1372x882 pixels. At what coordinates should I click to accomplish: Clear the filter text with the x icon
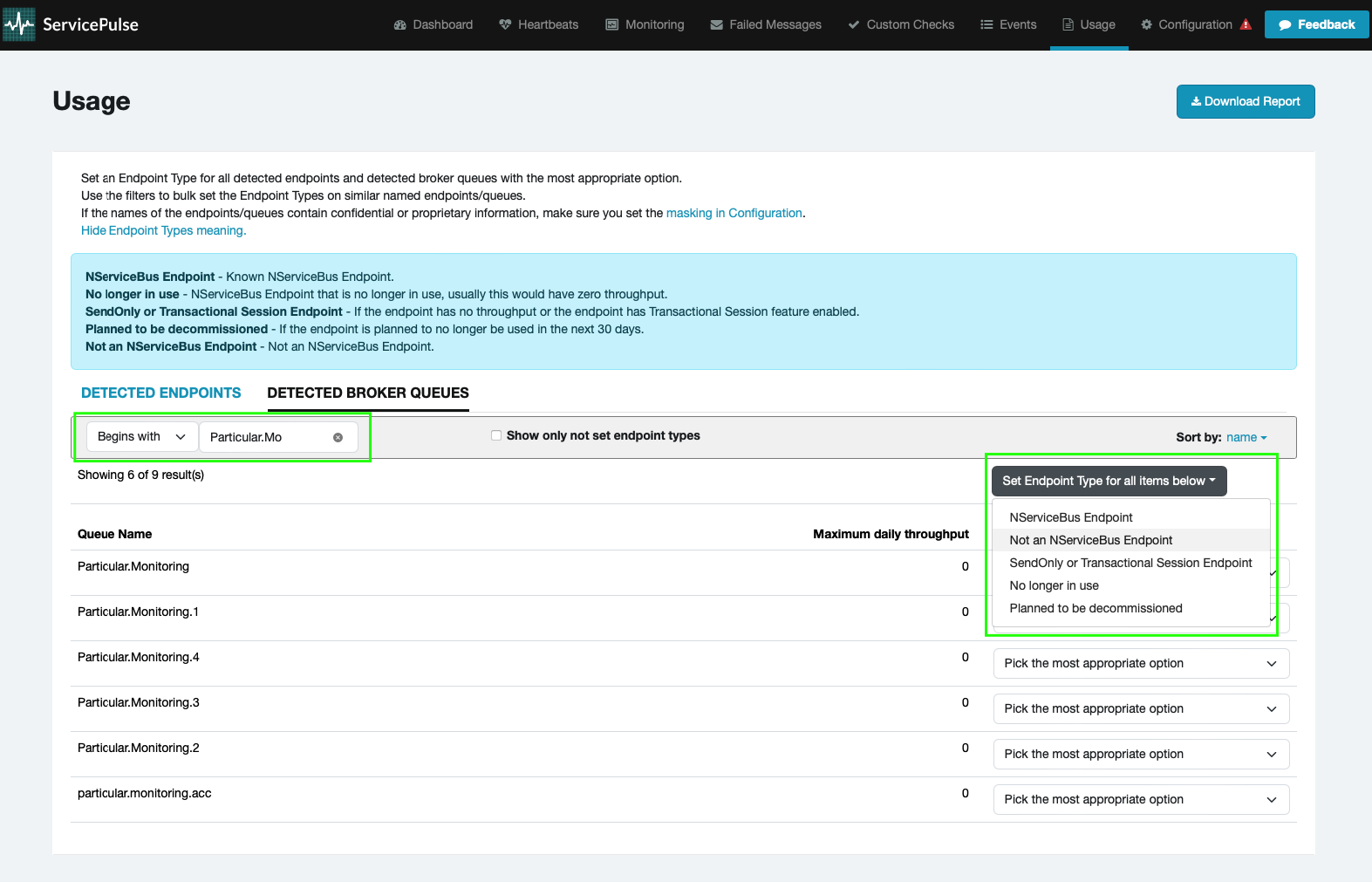[338, 437]
